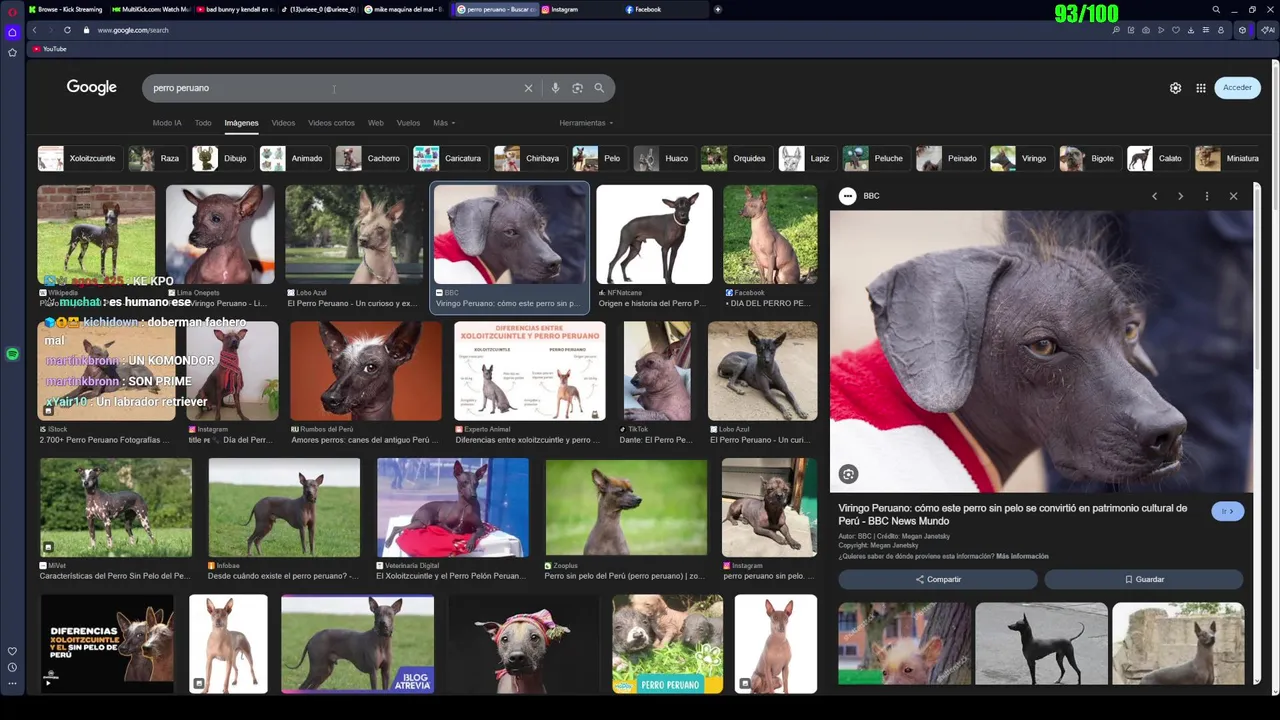Switch to Videos cortos tab
This screenshot has height=720, width=1280.
[331, 123]
